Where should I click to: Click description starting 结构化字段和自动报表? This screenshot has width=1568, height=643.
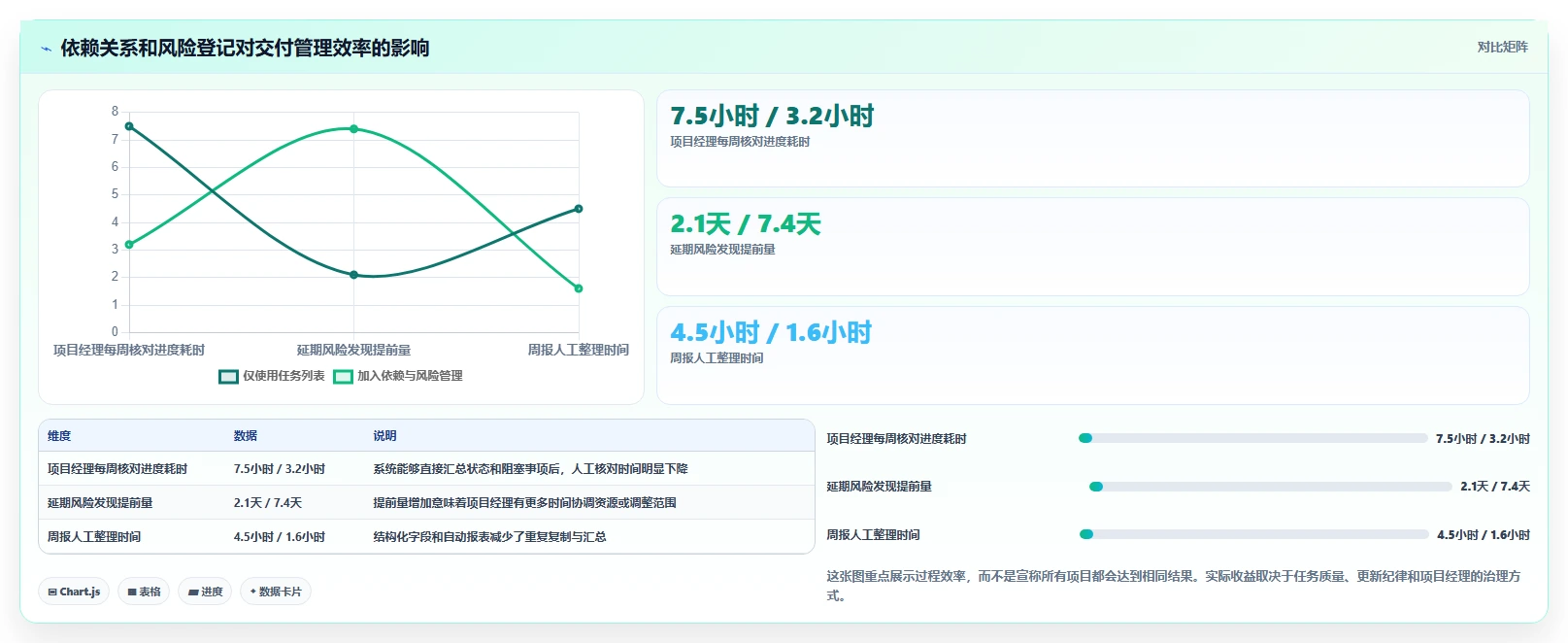[x=489, y=537]
